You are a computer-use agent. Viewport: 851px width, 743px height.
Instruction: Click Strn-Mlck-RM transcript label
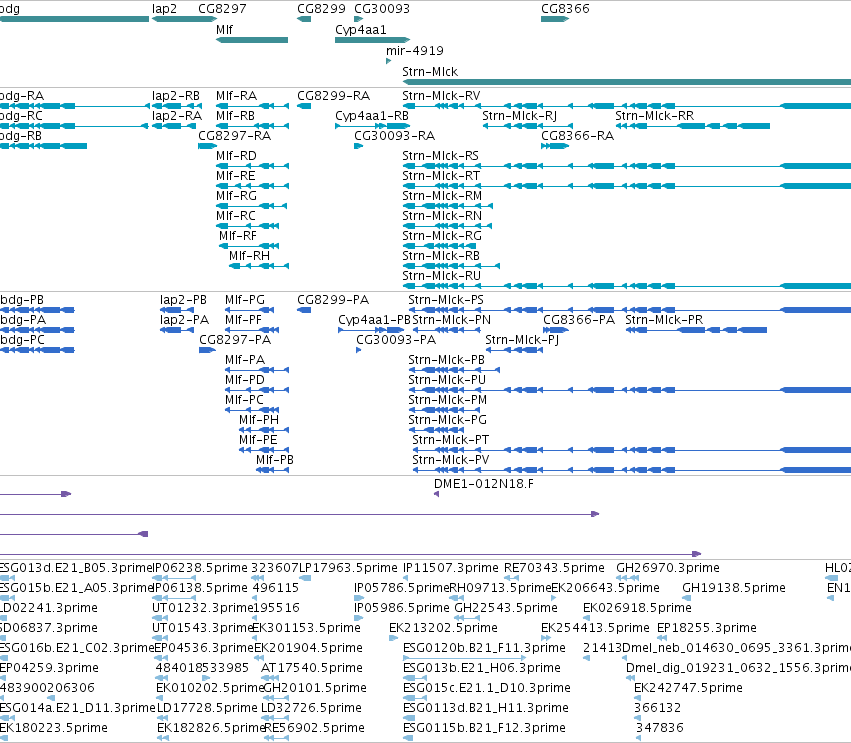442,196
